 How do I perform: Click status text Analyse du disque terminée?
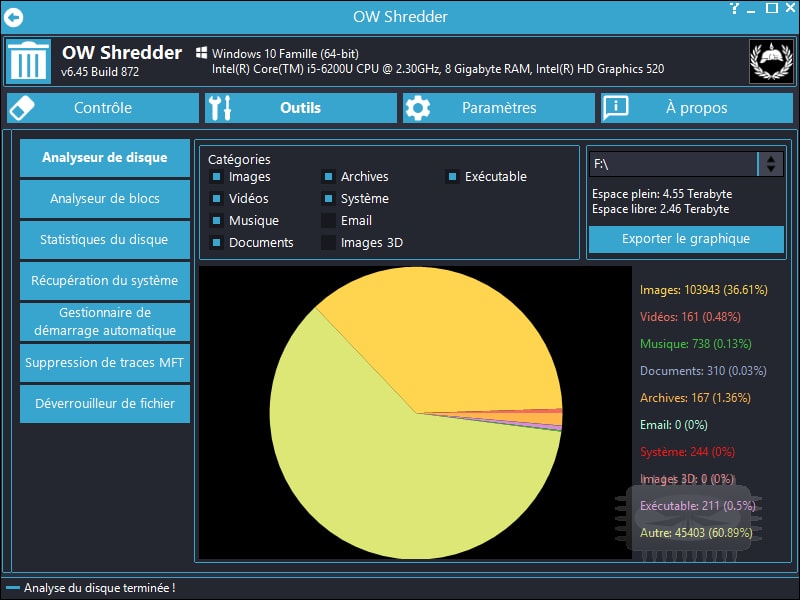99,588
